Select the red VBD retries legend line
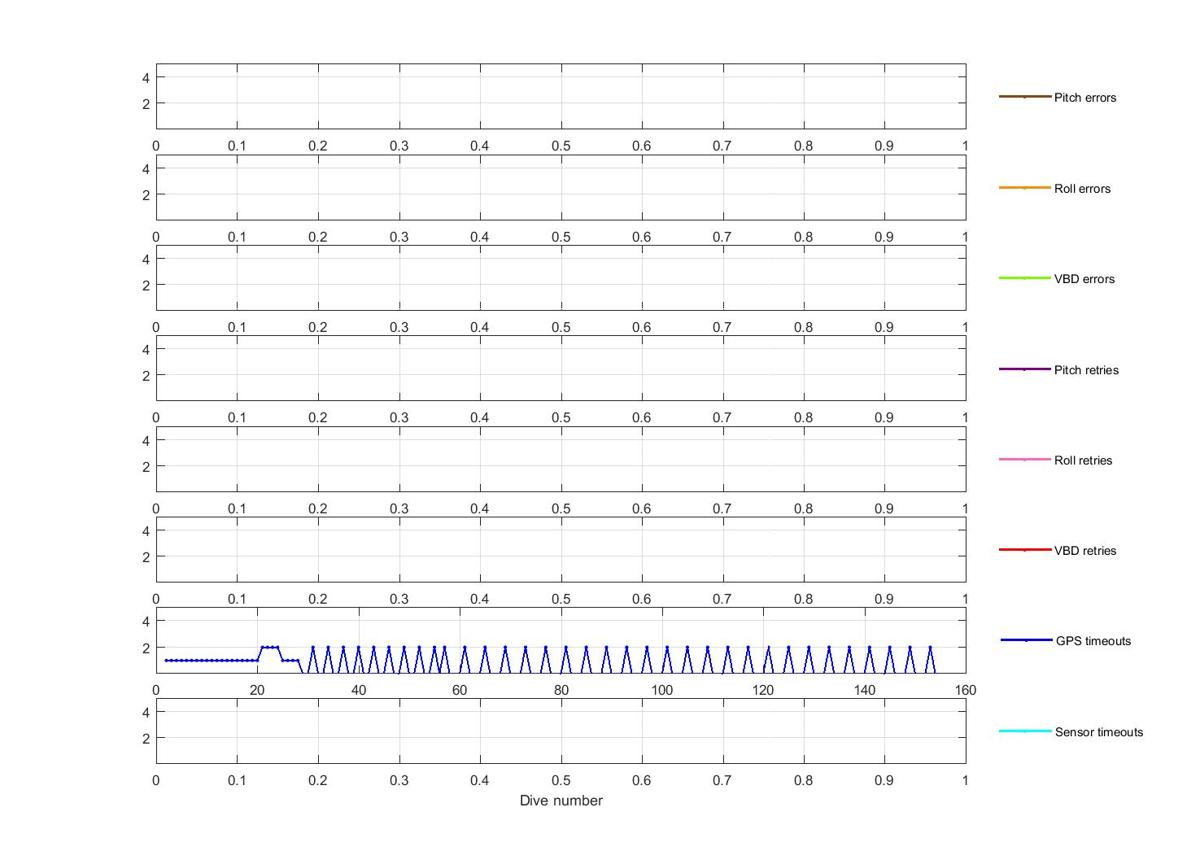Viewport: 1200px width, 859px height. point(1024,550)
